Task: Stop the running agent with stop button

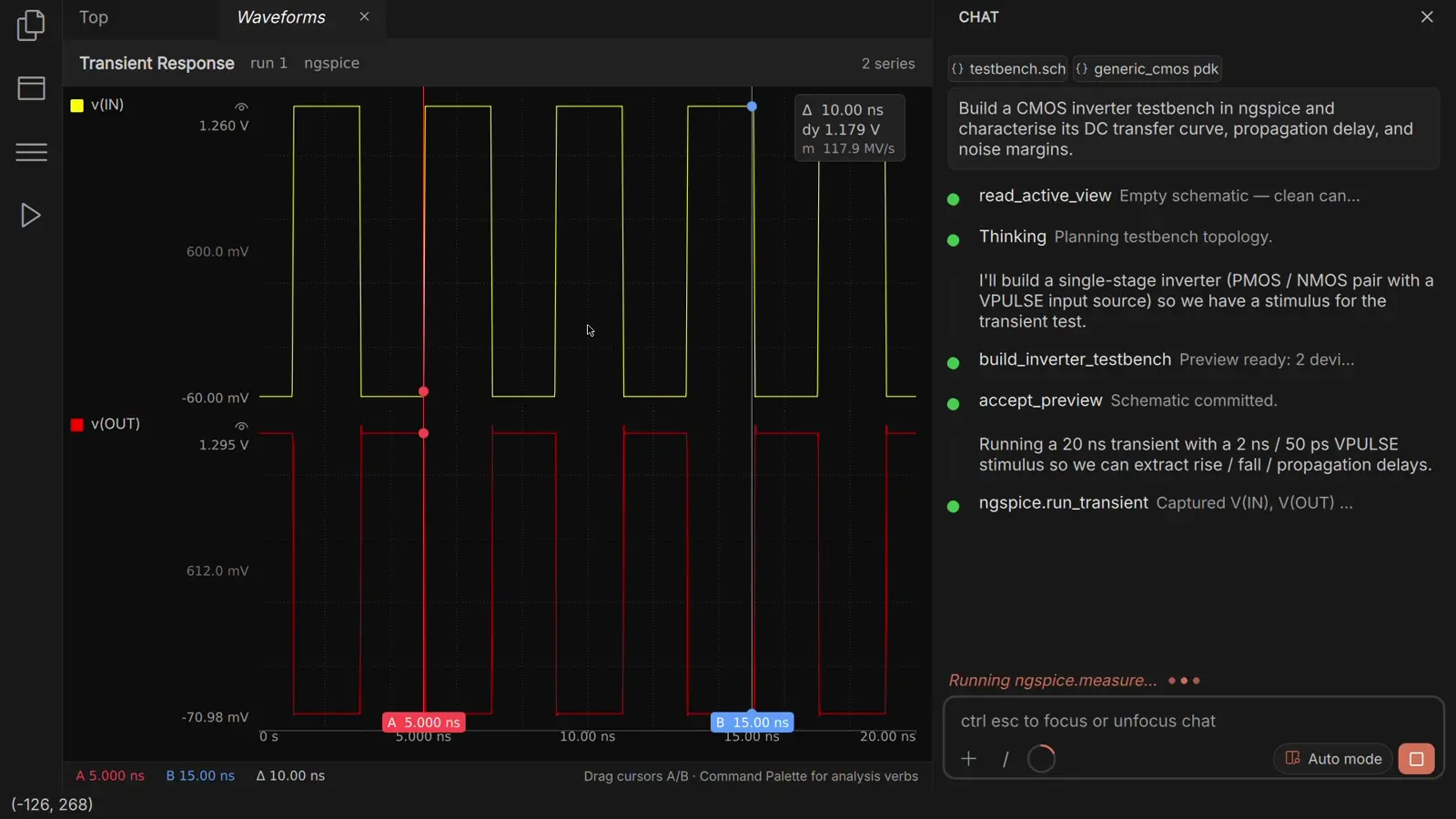Action: coord(1416,759)
